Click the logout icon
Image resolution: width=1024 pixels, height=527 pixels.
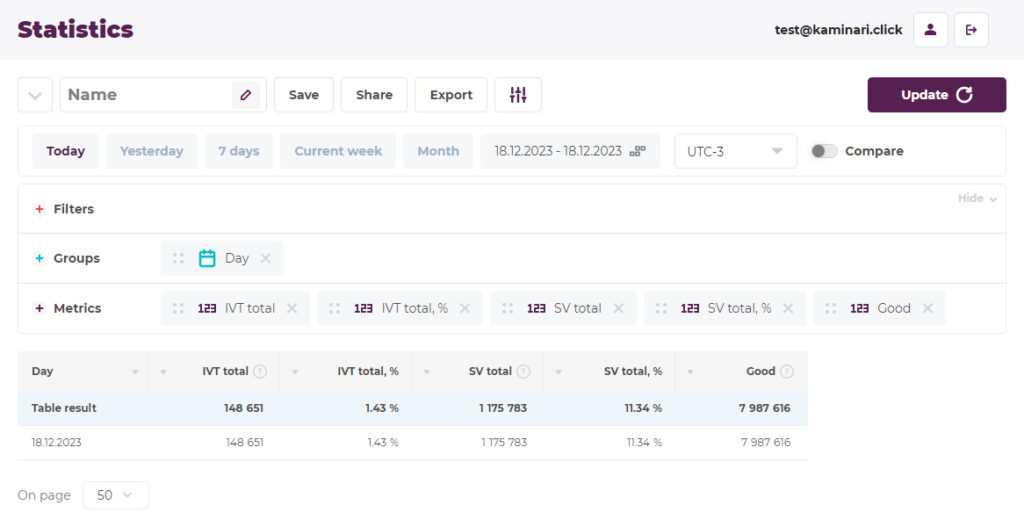click(x=971, y=30)
